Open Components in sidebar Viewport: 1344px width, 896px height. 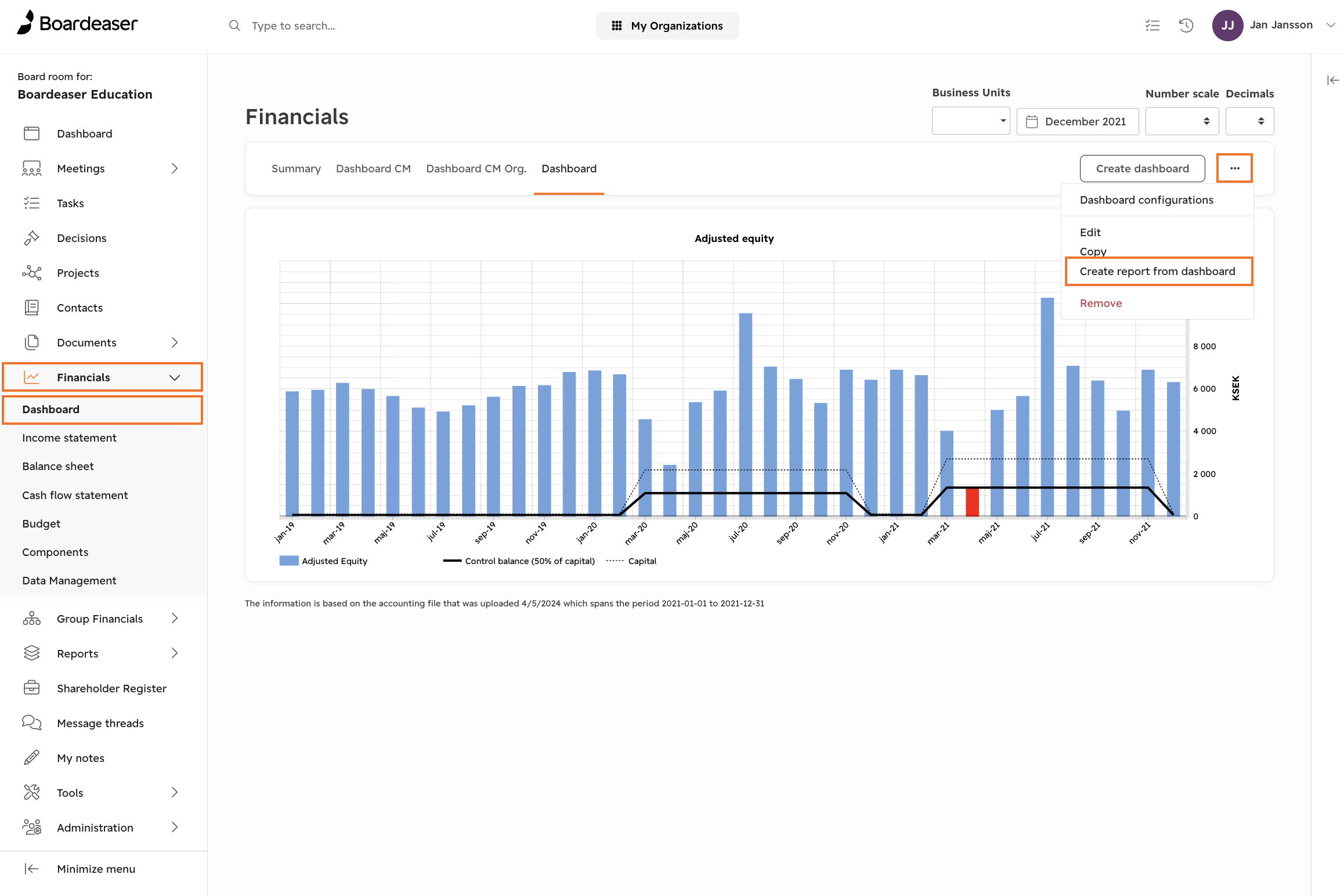pos(55,552)
